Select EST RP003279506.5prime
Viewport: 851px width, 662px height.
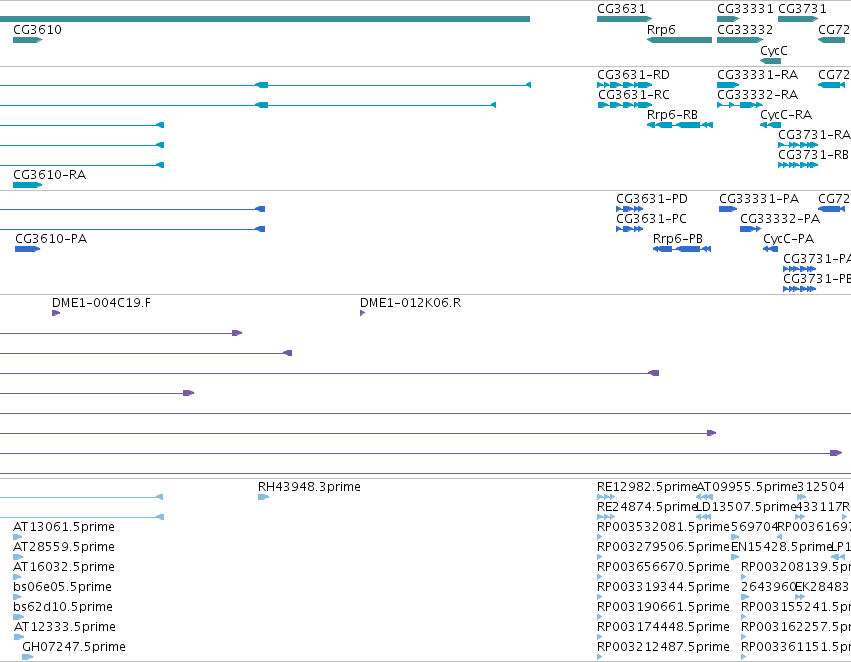tap(600, 557)
